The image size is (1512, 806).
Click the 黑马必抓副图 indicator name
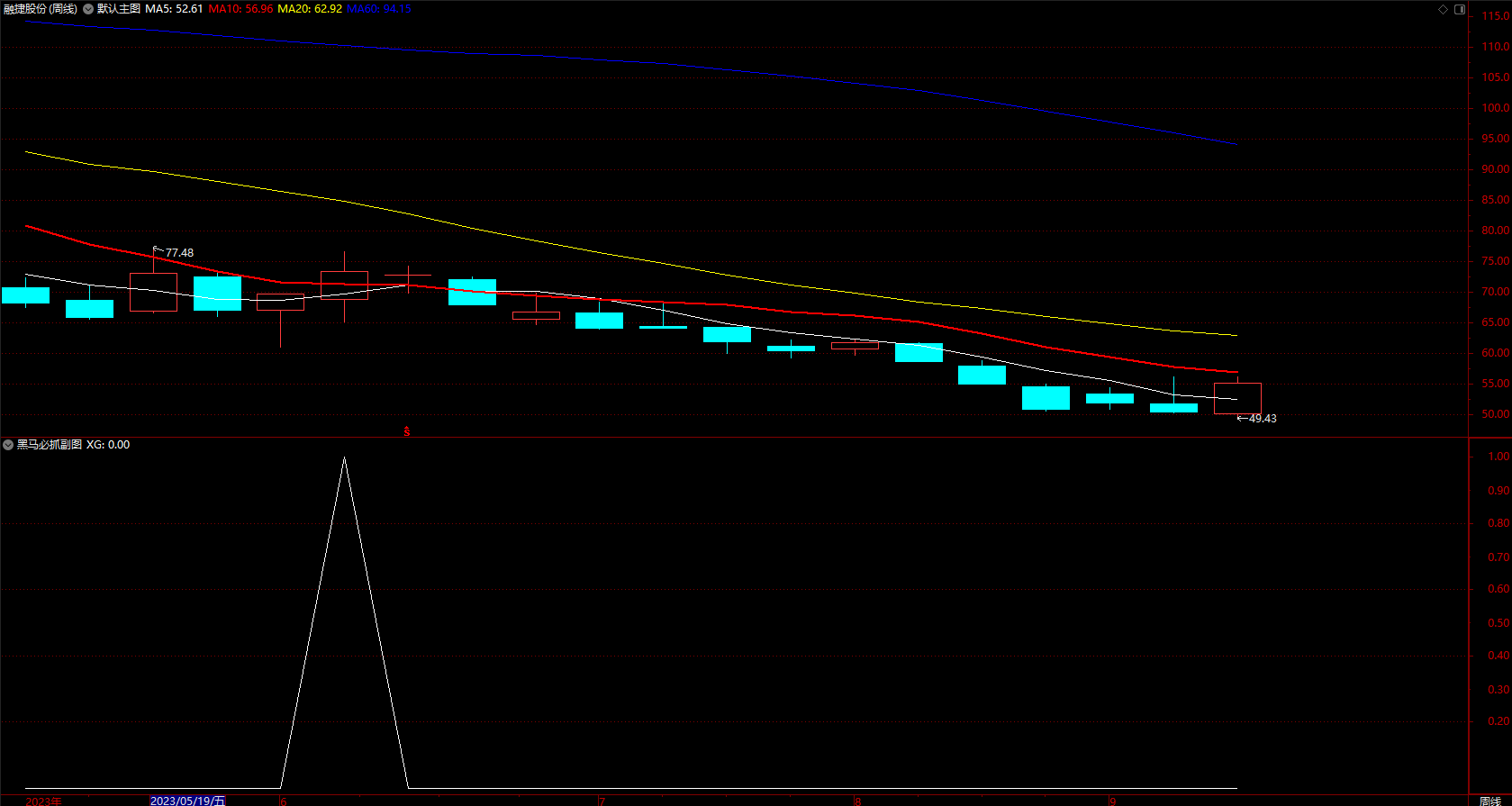pyautogui.click(x=50, y=445)
